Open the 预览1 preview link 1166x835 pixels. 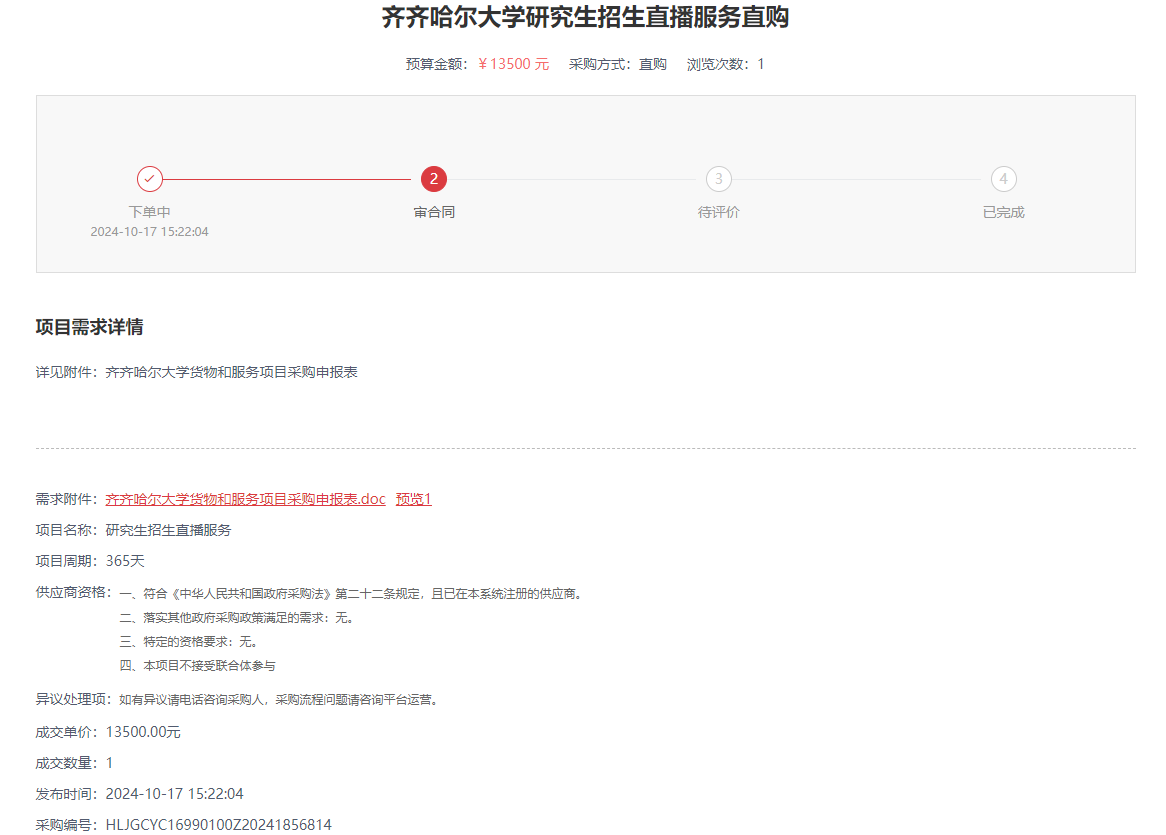pyautogui.click(x=413, y=499)
